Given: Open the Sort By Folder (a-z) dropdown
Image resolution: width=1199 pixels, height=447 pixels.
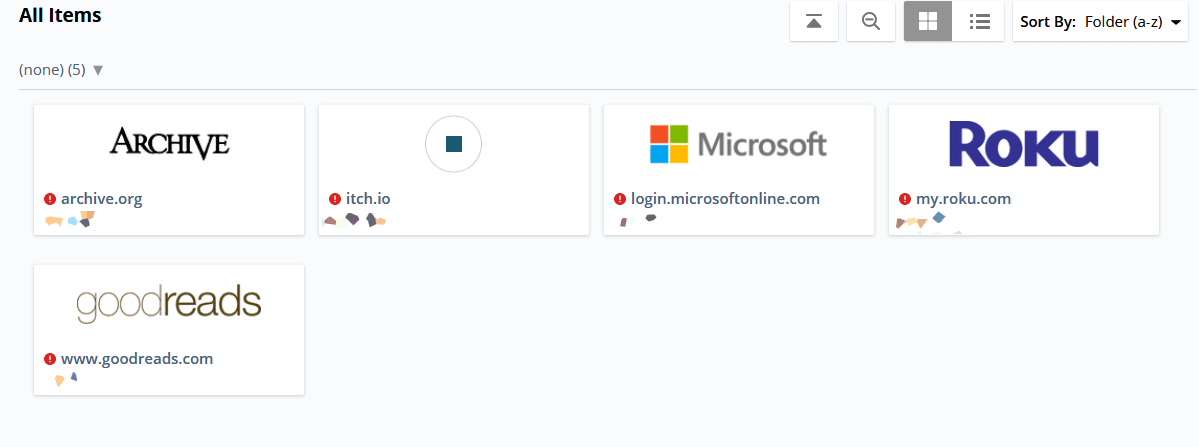Looking at the screenshot, I should point(1100,22).
